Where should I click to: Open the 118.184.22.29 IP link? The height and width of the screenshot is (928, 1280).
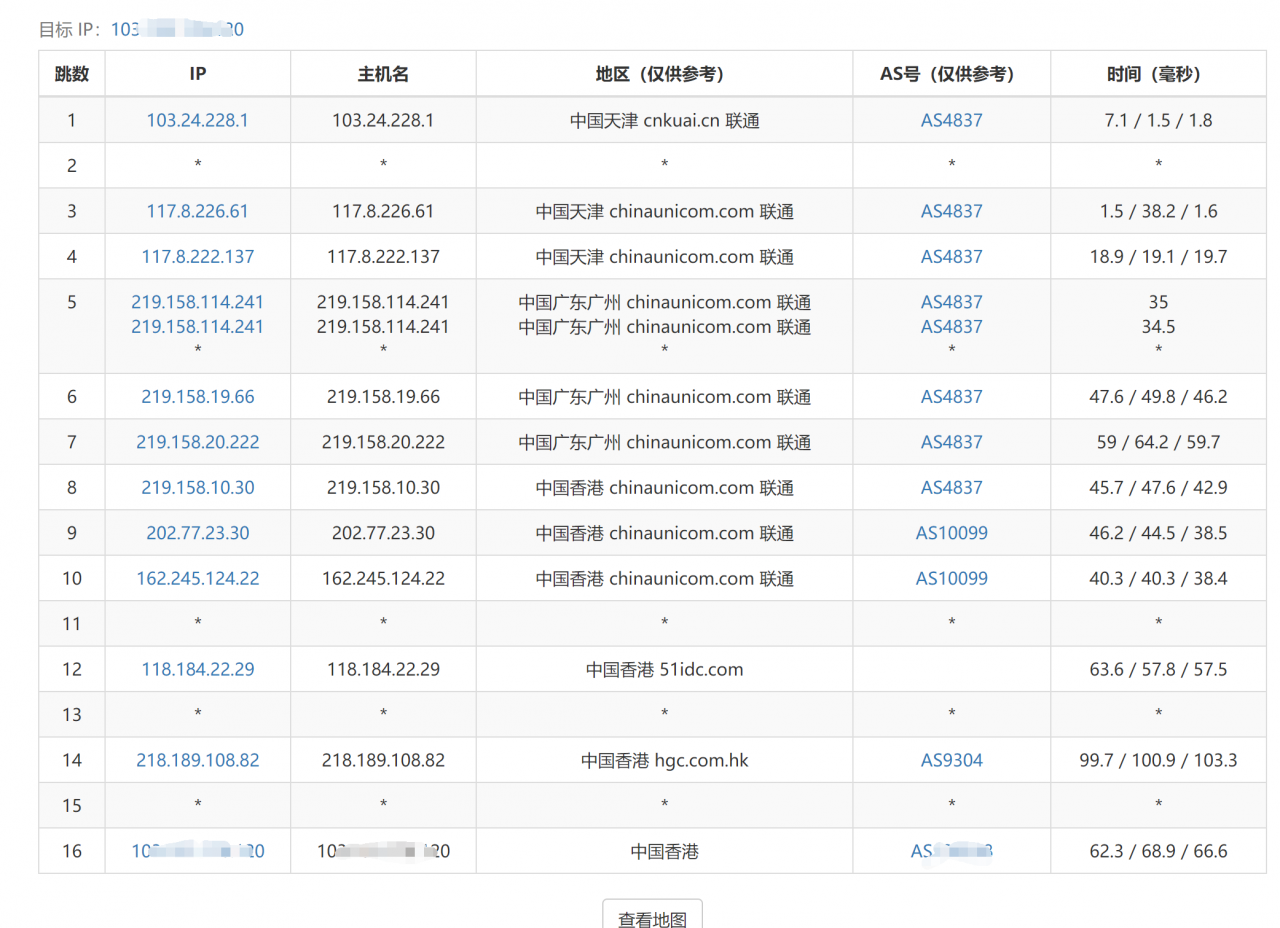tap(197, 669)
